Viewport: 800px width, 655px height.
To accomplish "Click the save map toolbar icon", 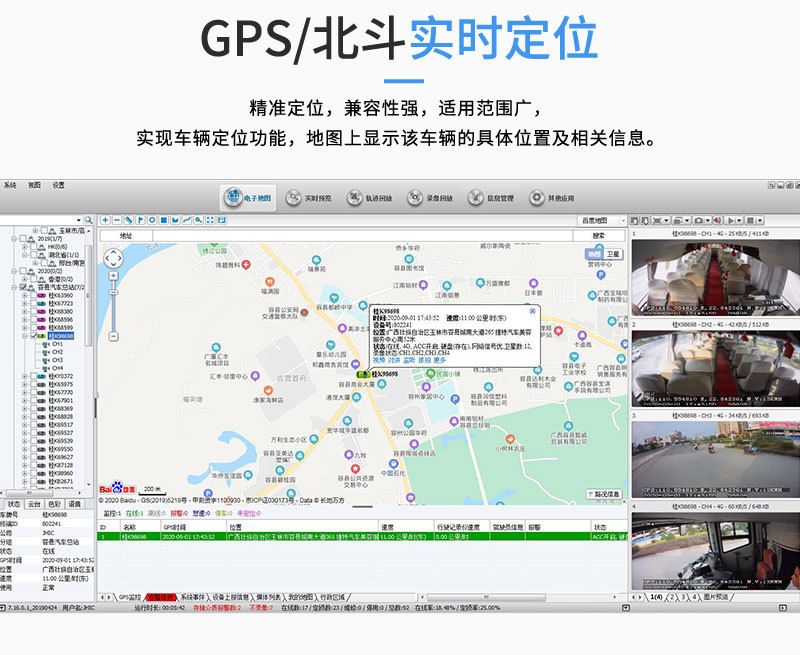I will [222, 220].
